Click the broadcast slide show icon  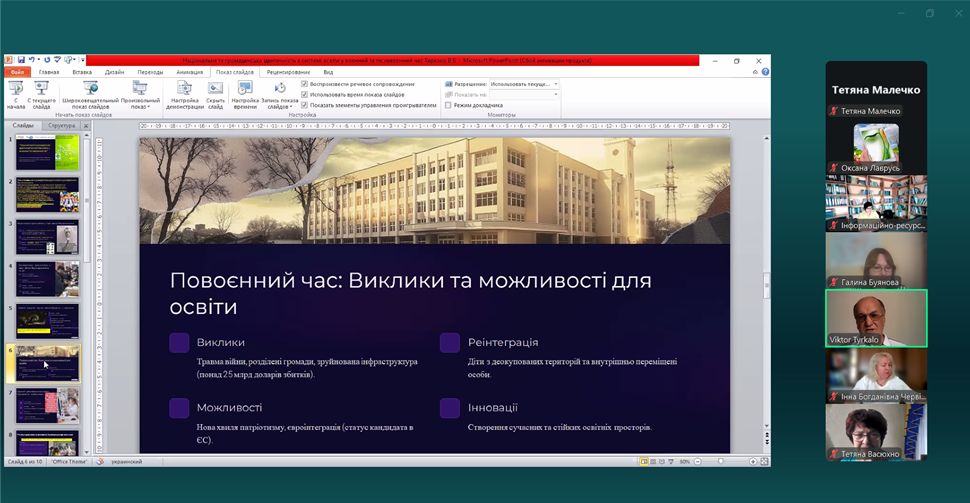(x=90, y=94)
